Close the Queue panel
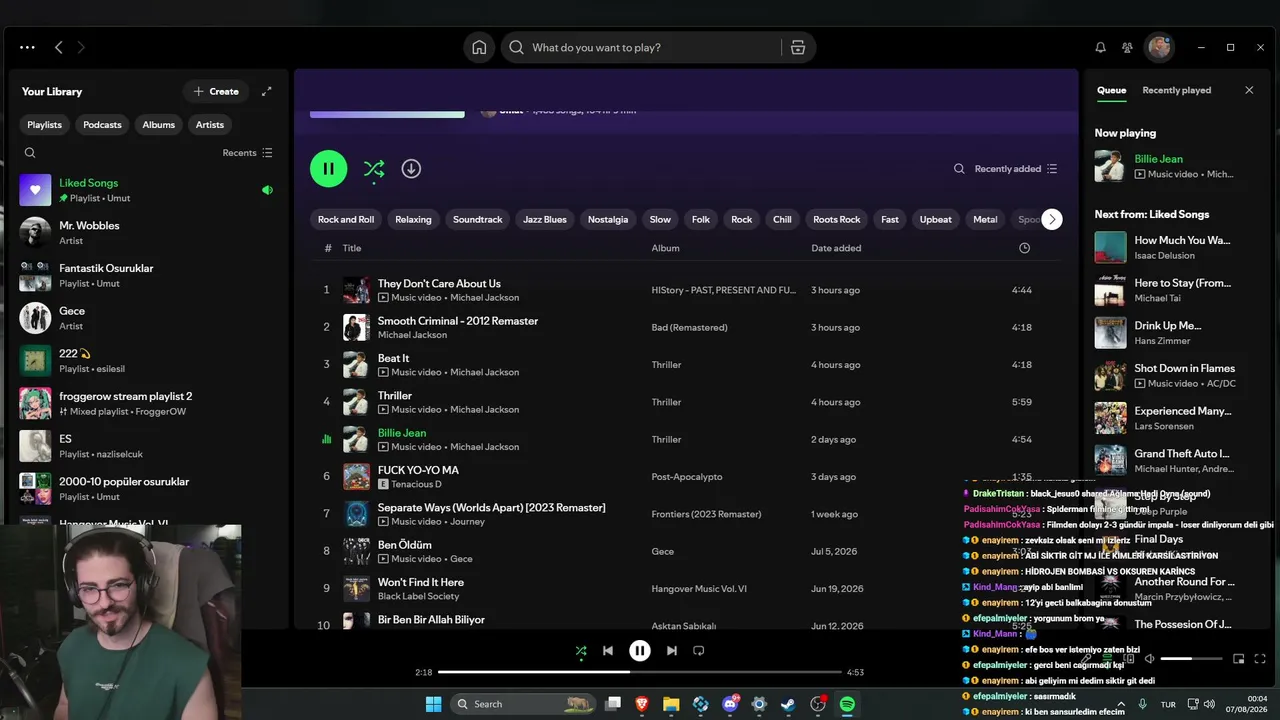The width and height of the screenshot is (1280, 720). click(1249, 90)
